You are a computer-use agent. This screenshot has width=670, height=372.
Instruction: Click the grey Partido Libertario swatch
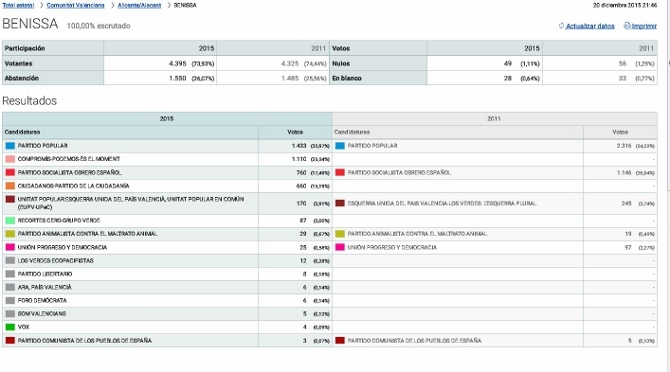click(10, 274)
